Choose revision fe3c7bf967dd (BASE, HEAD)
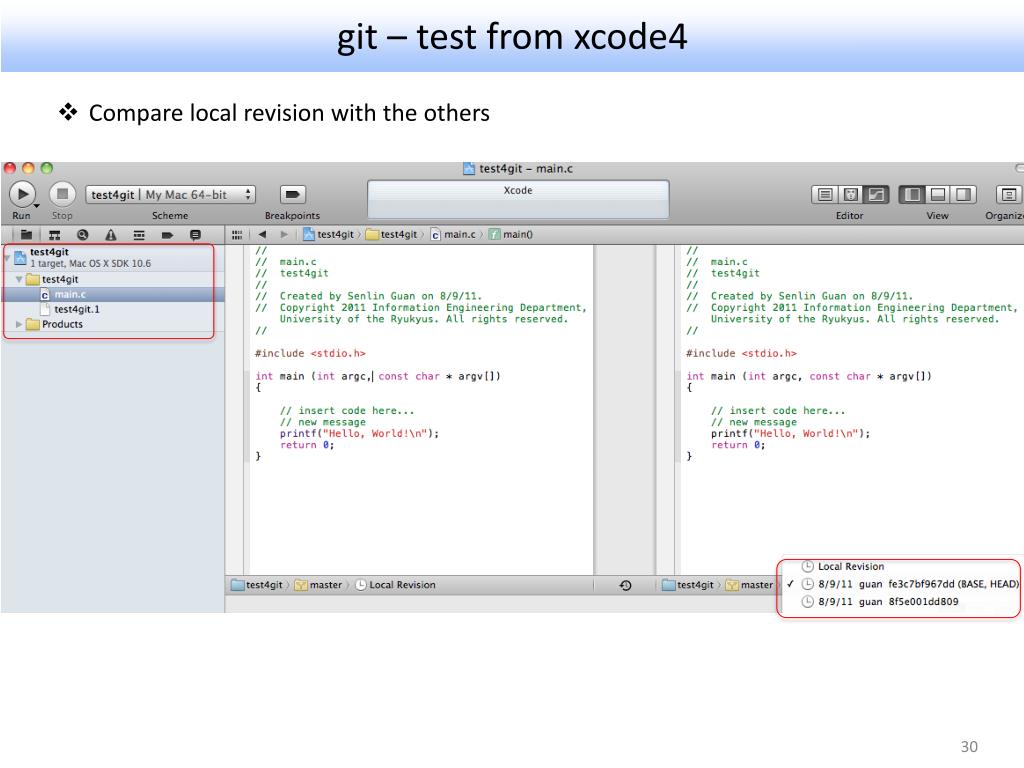1024x768 pixels. (x=901, y=584)
